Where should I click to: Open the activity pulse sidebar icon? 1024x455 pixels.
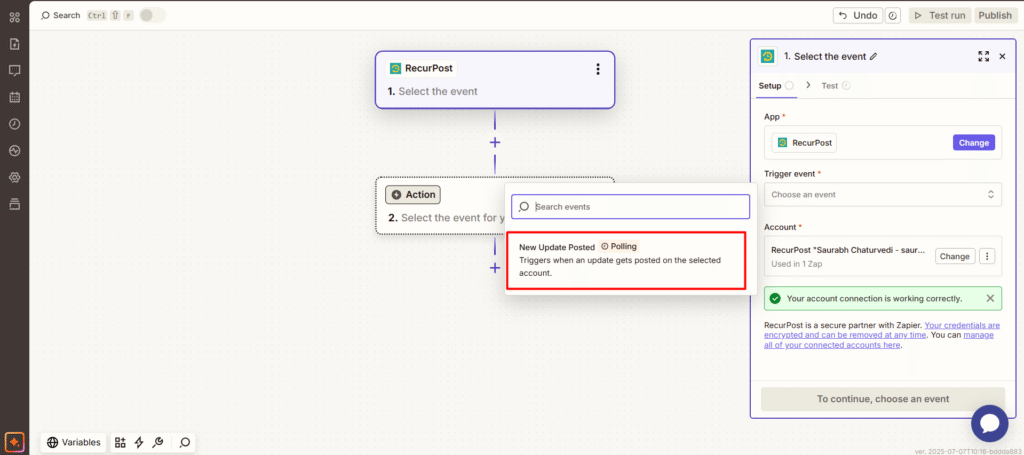point(14,151)
